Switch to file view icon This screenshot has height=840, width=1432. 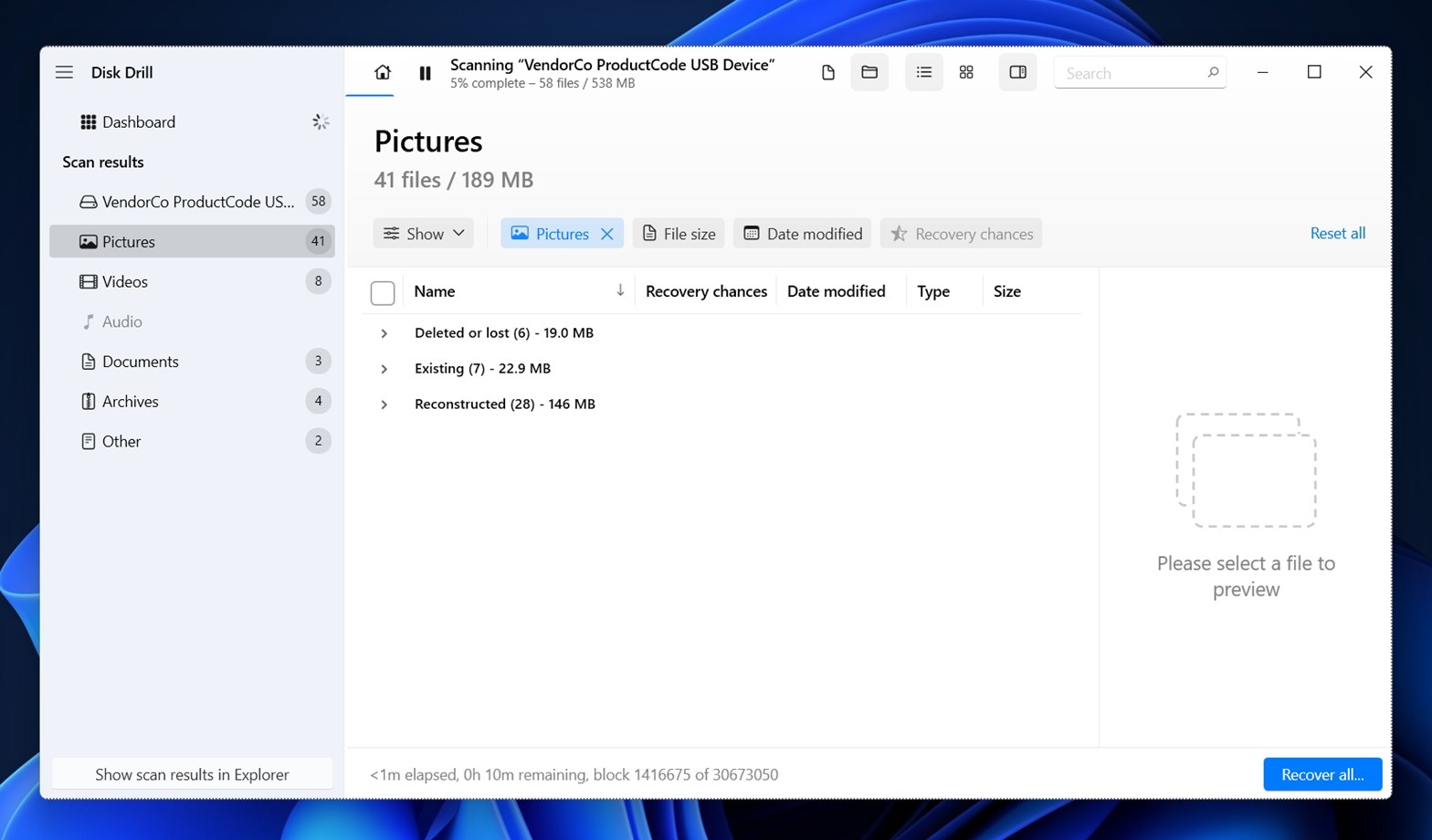point(827,72)
